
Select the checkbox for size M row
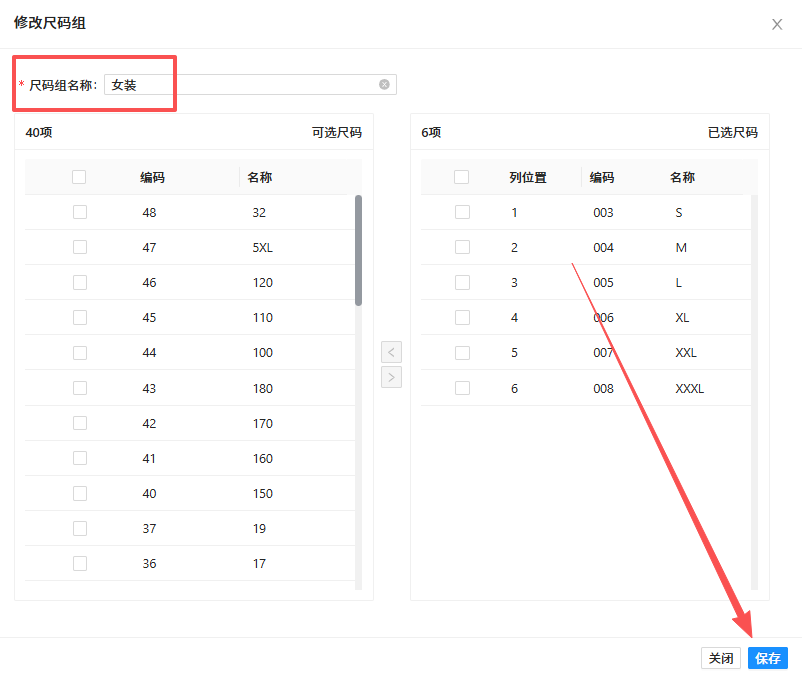pos(462,247)
